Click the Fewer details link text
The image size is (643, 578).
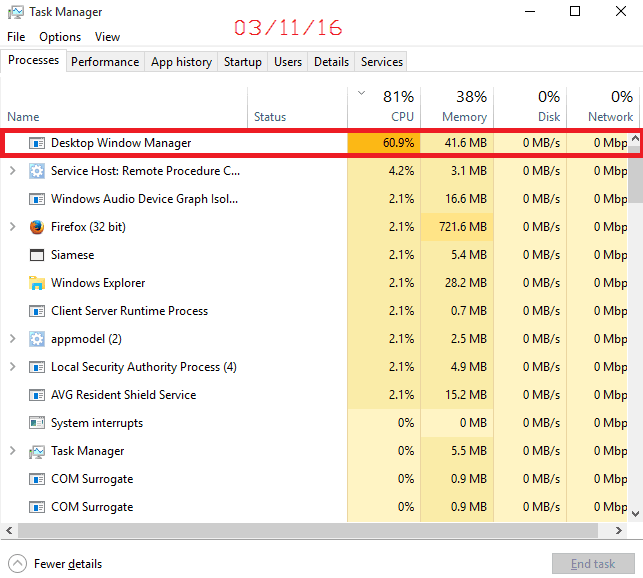pyautogui.click(x=68, y=564)
